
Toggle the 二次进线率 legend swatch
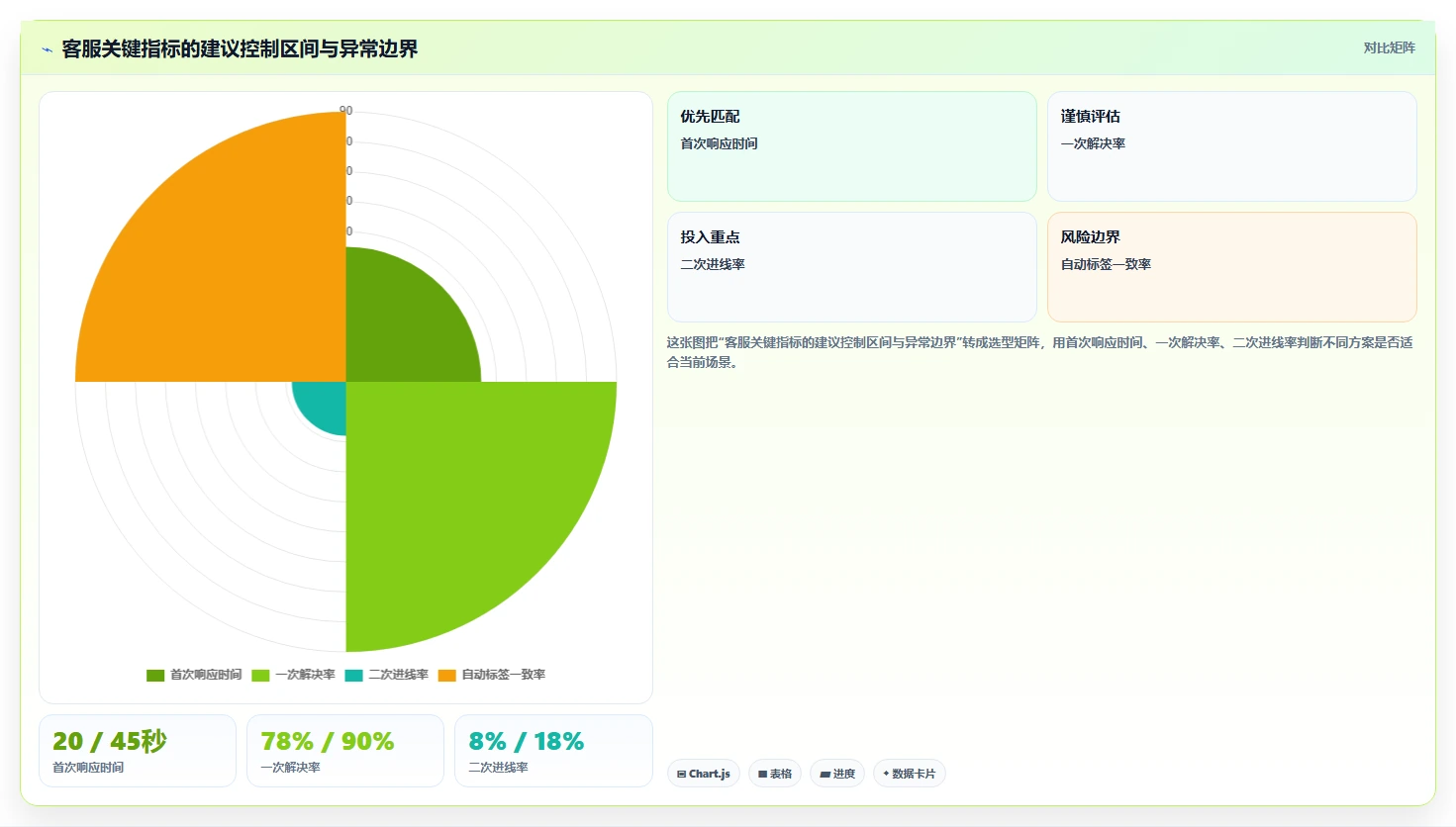coord(353,676)
